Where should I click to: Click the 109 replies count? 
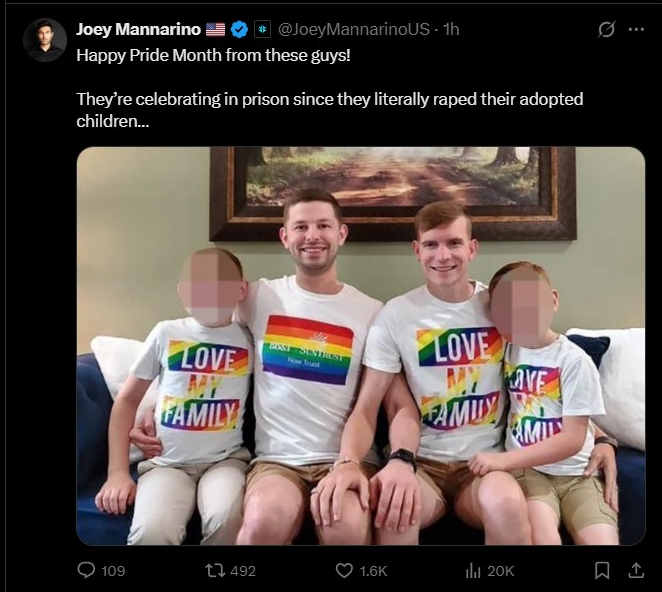click(113, 571)
